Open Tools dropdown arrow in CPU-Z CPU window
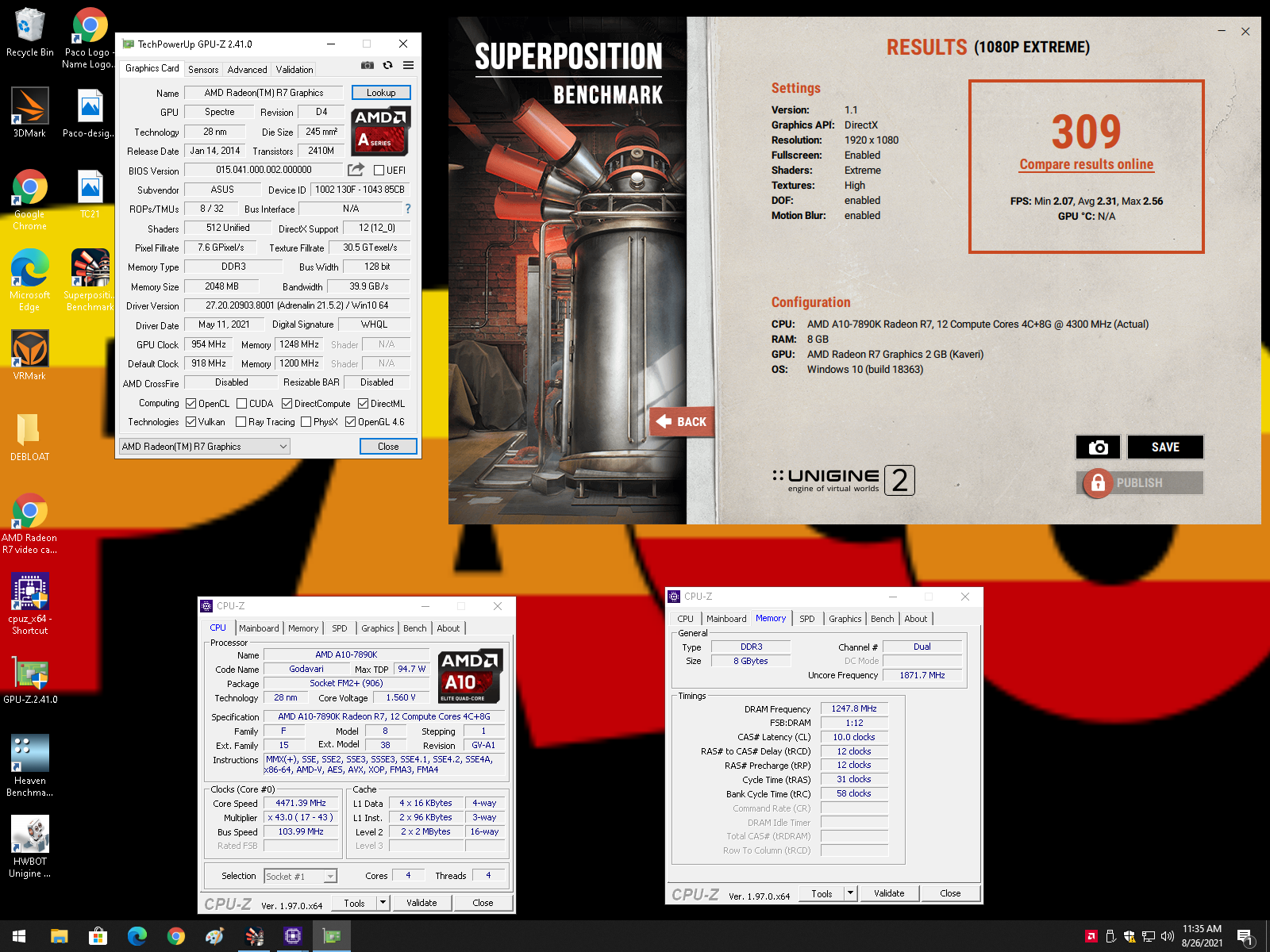The width and height of the screenshot is (1270, 952). (x=383, y=903)
